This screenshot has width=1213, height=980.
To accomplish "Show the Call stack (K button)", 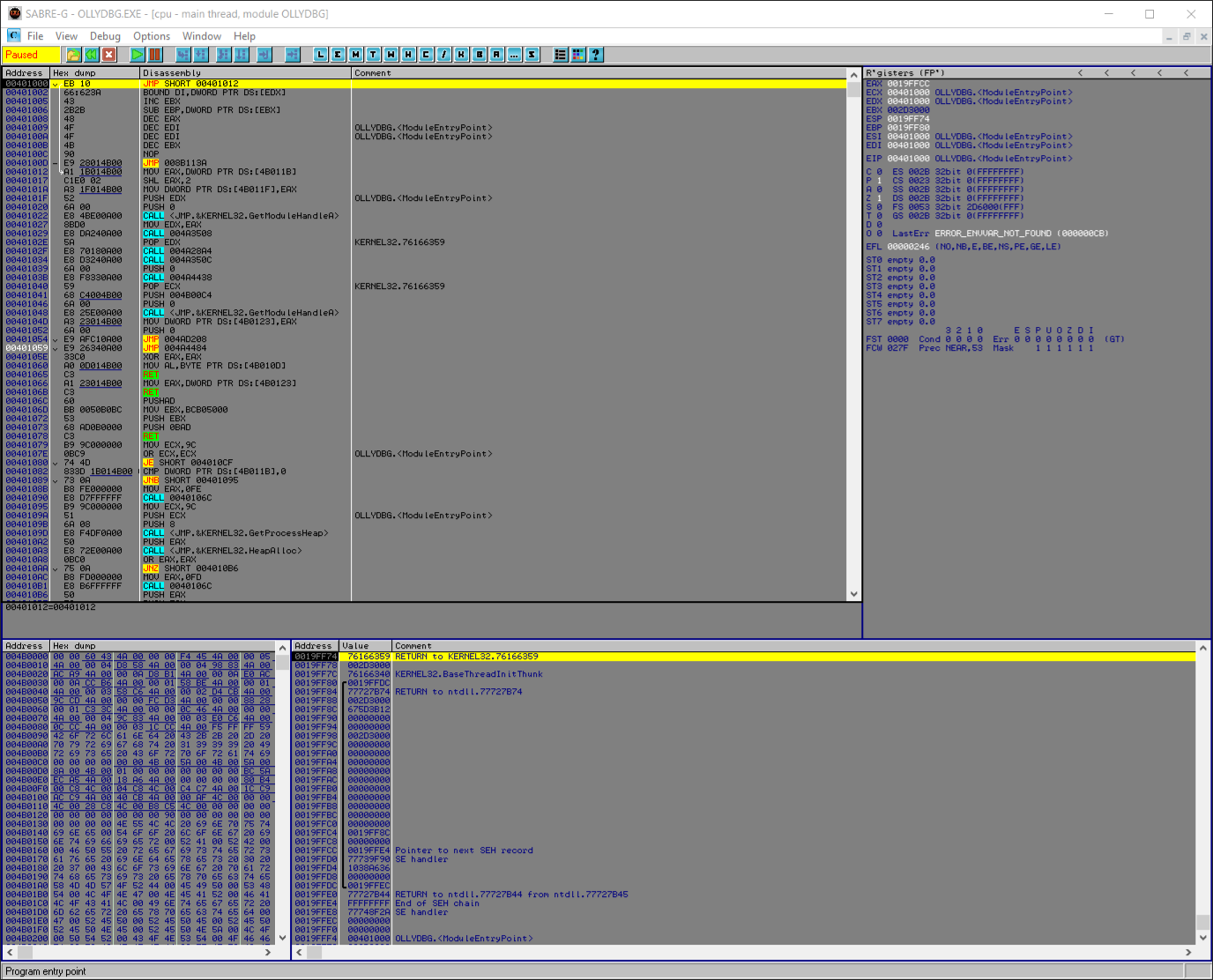I will [462, 55].
